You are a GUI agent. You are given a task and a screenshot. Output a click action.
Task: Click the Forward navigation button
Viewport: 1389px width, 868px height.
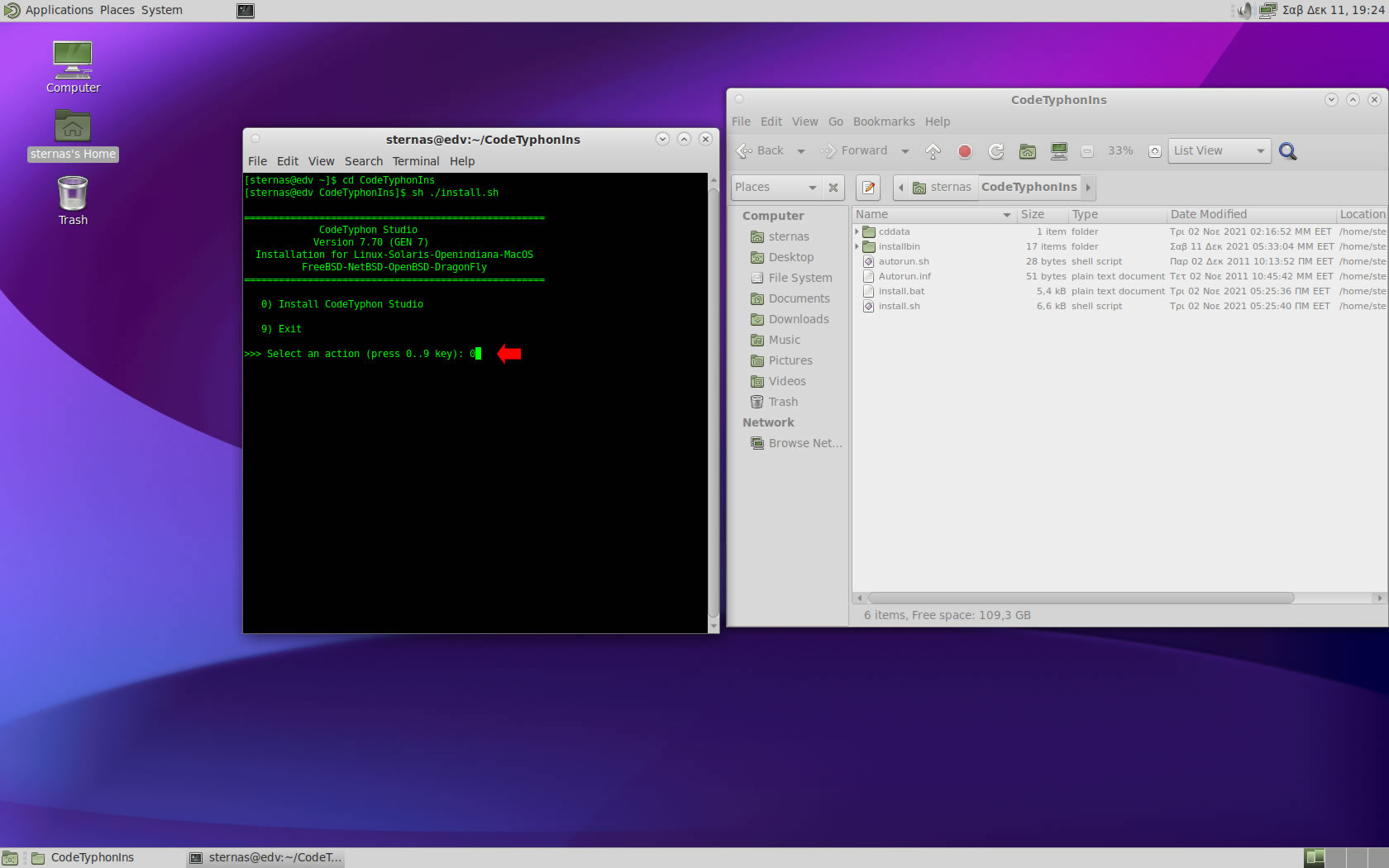(x=854, y=150)
